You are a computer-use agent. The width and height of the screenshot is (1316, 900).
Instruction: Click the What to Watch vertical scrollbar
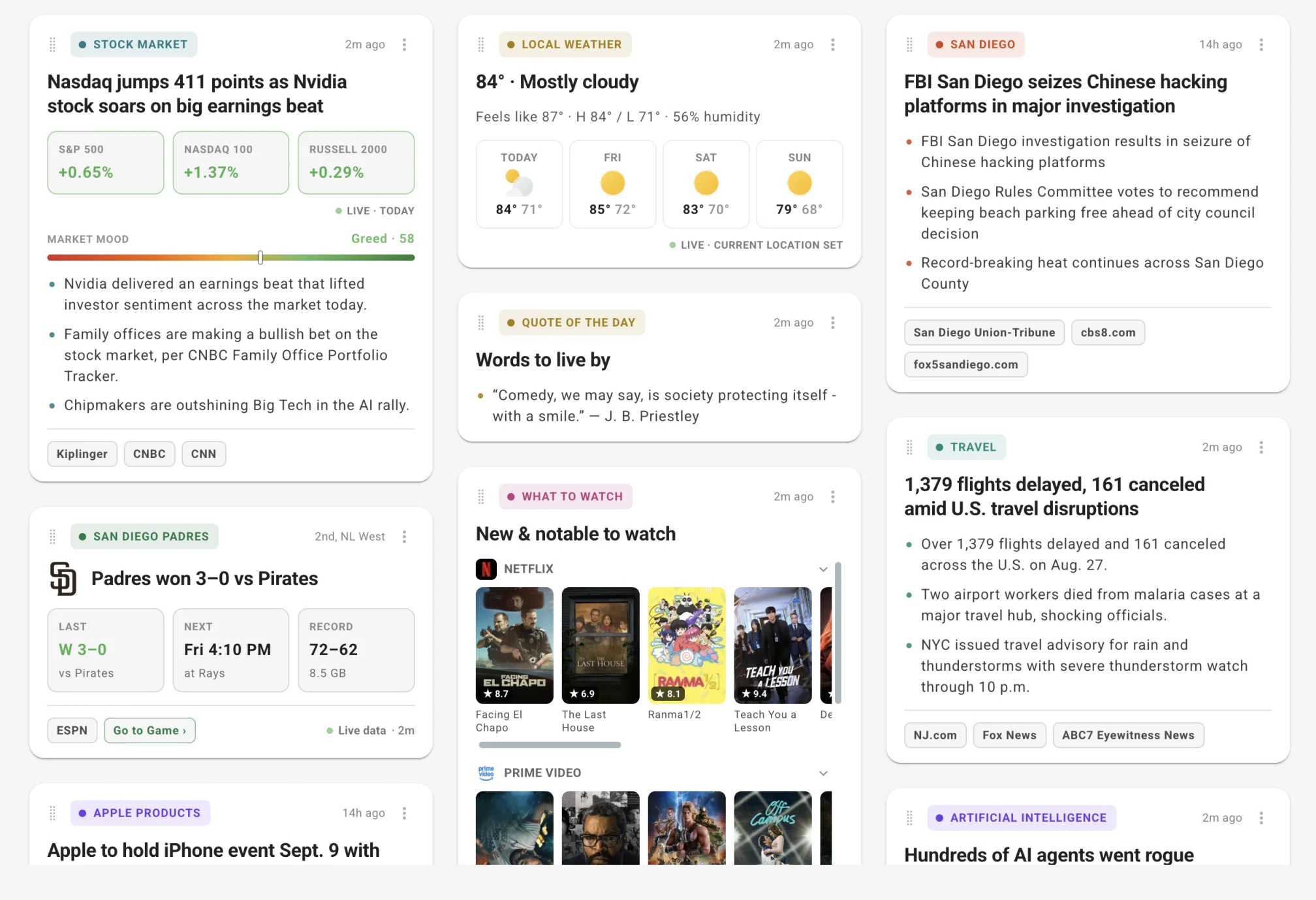(838, 633)
